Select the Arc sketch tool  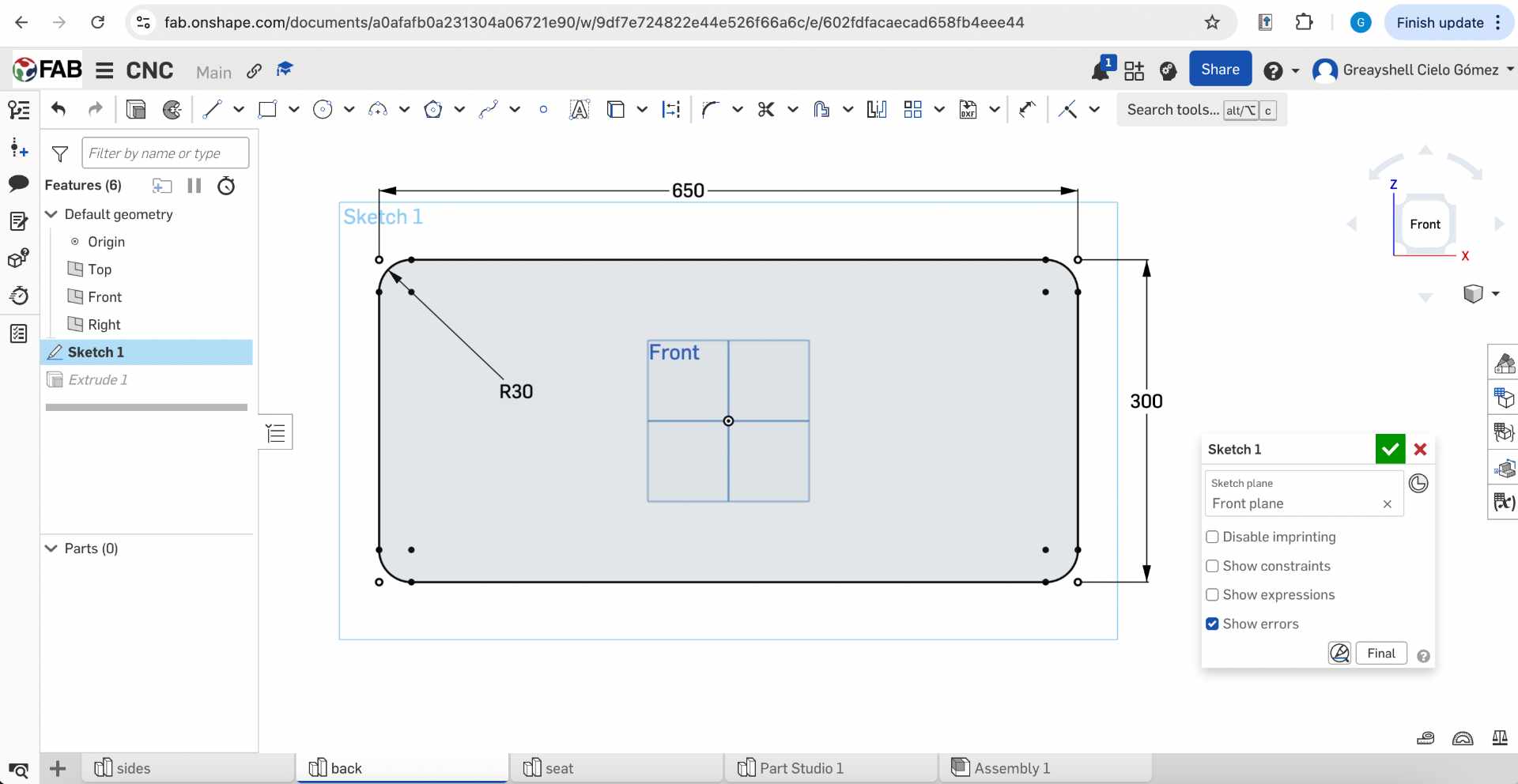tap(378, 109)
